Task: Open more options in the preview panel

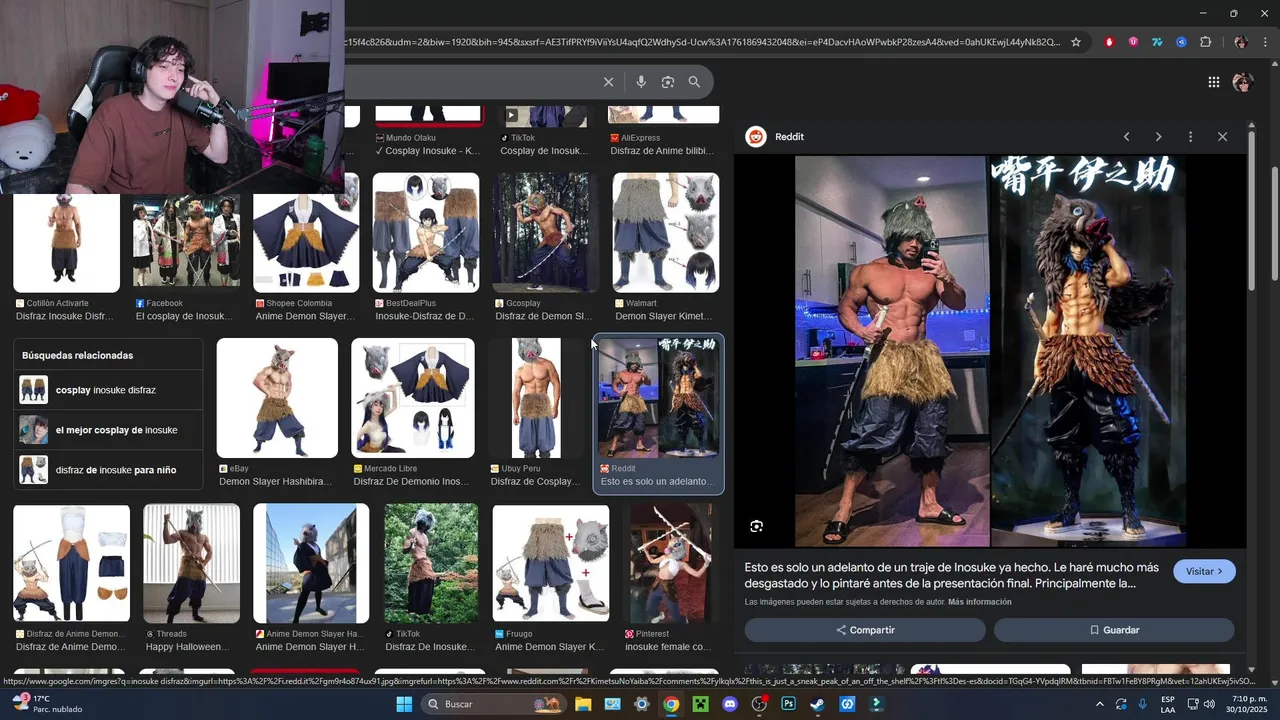Action: click(1190, 137)
